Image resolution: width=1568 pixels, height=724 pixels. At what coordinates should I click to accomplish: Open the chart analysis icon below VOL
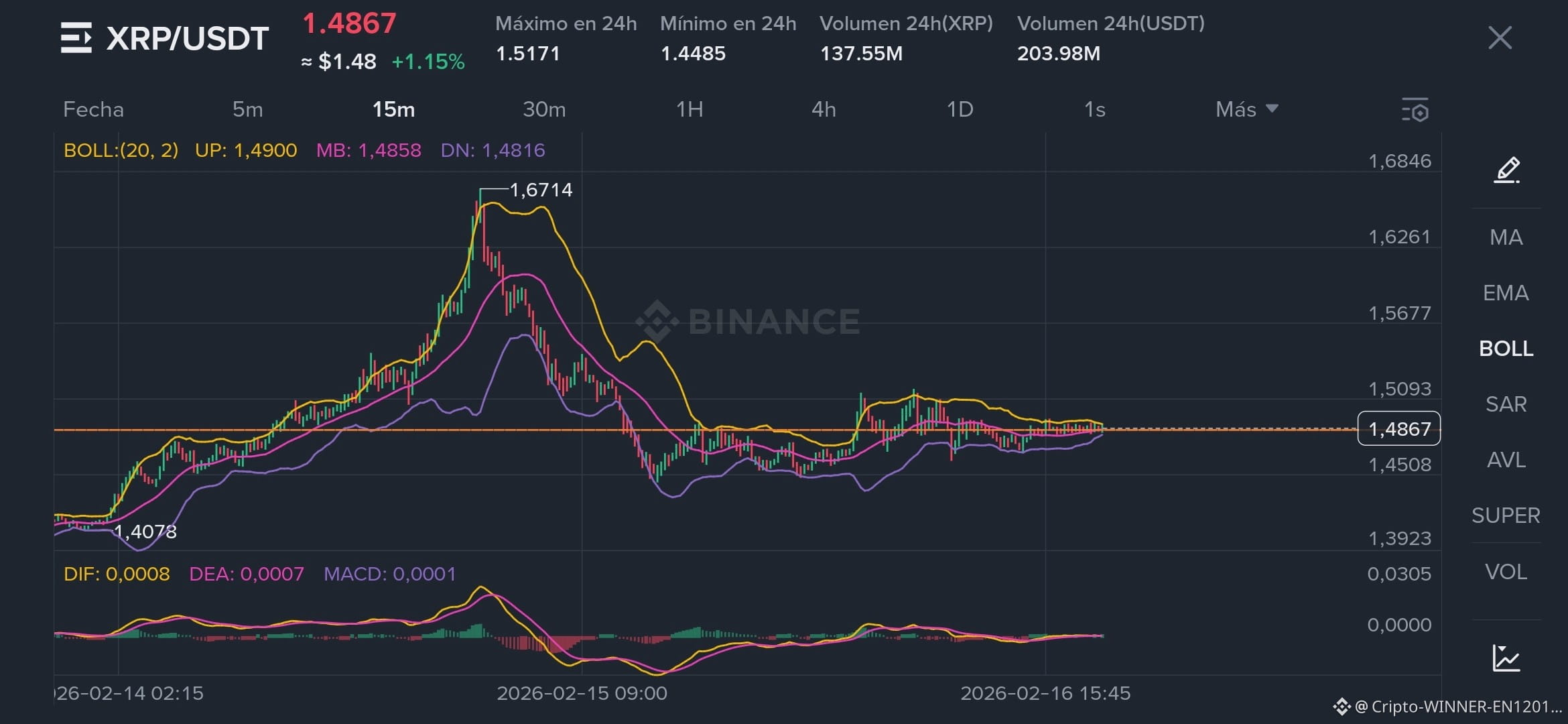(x=1506, y=658)
